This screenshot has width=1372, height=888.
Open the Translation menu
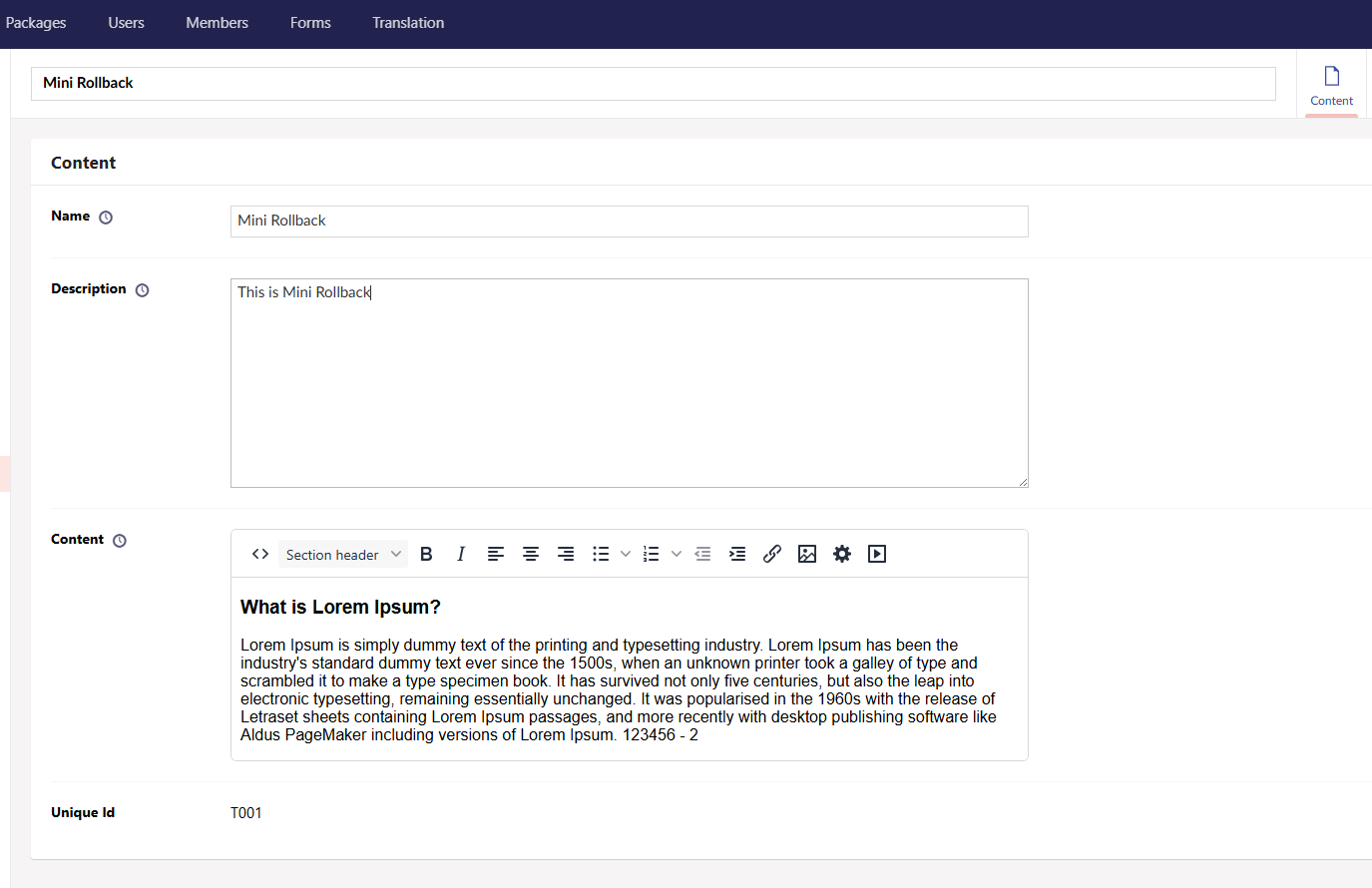tap(408, 22)
